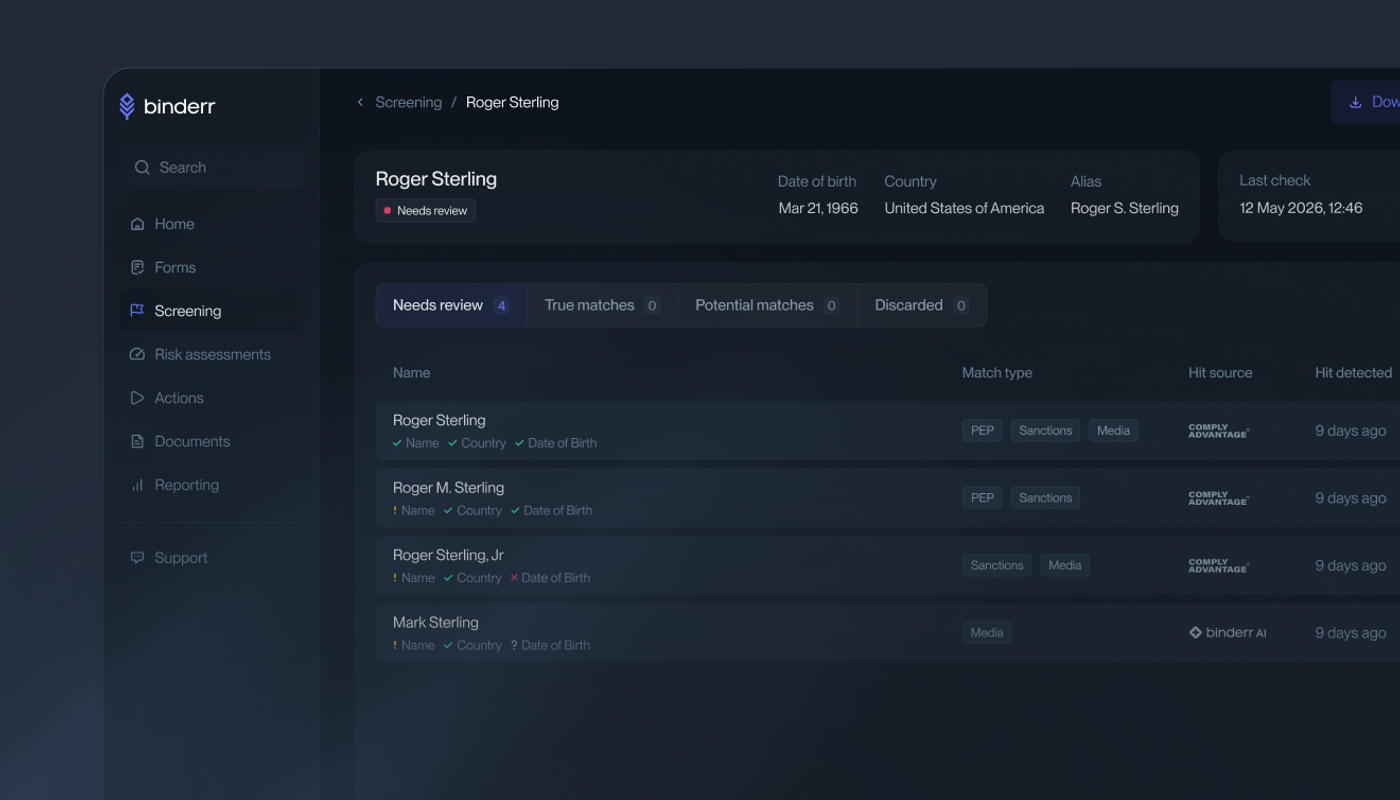
Task: Click the Support chat icon
Action: 138,558
